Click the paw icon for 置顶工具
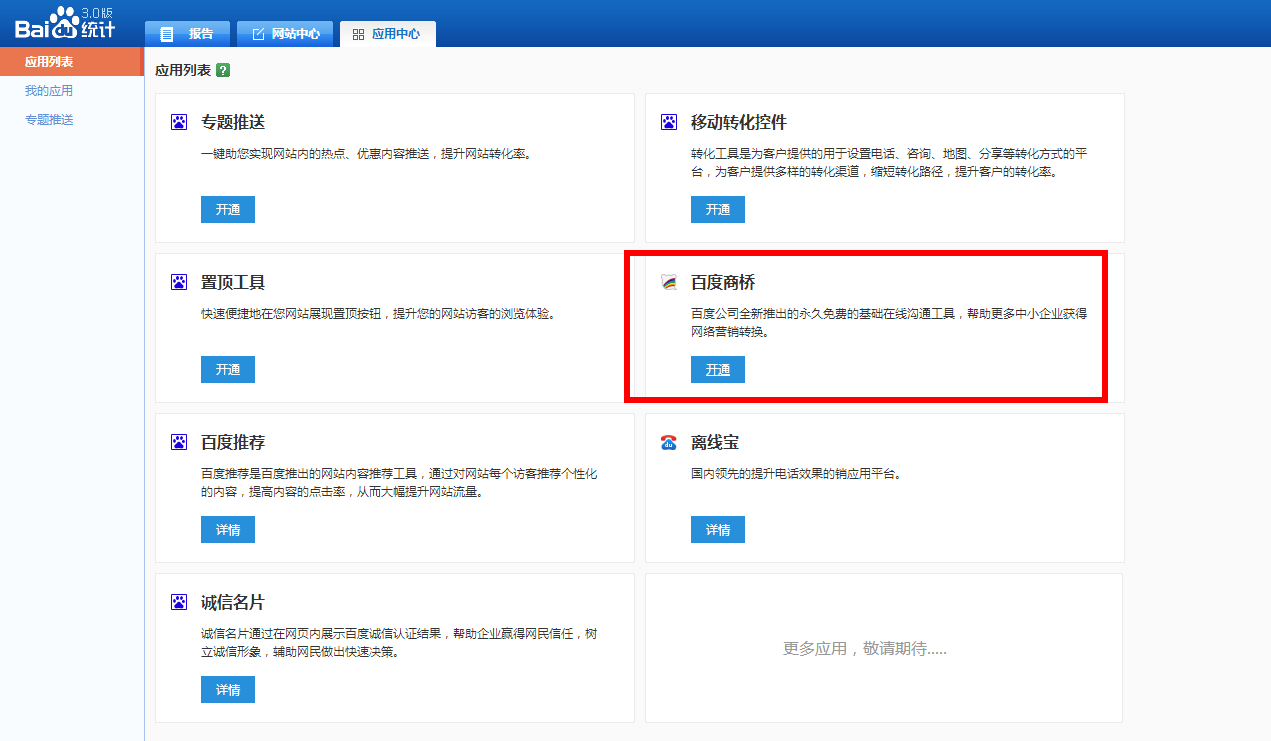The width and height of the screenshot is (1271, 741). pos(179,282)
